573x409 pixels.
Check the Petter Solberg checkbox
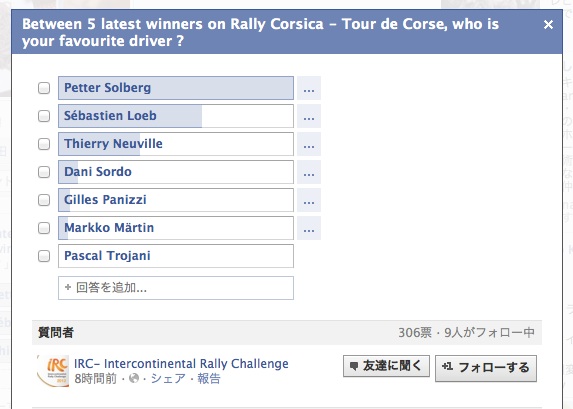(x=44, y=88)
